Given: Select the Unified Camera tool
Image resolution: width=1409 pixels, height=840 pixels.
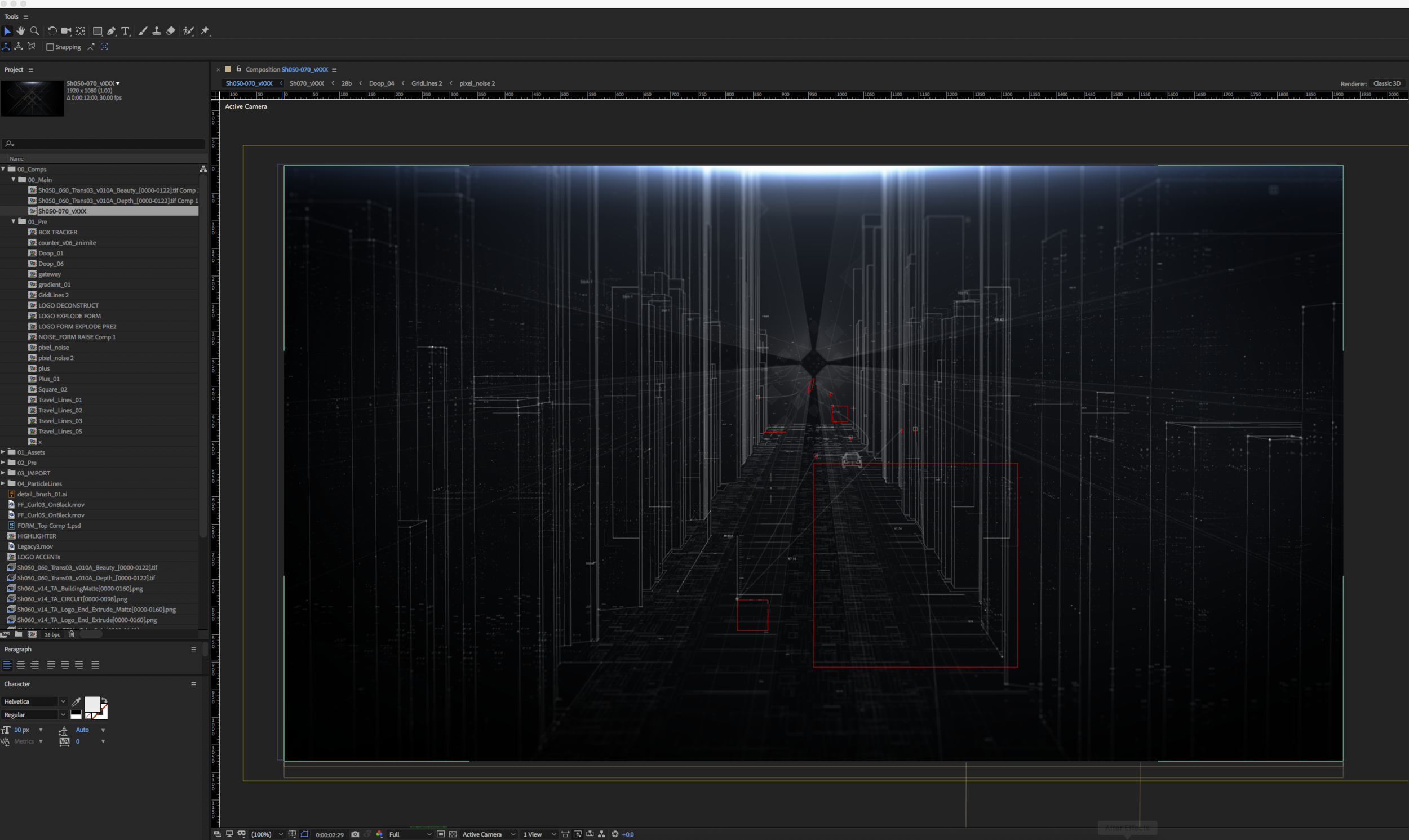Looking at the screenshot, I should point(67,31).
